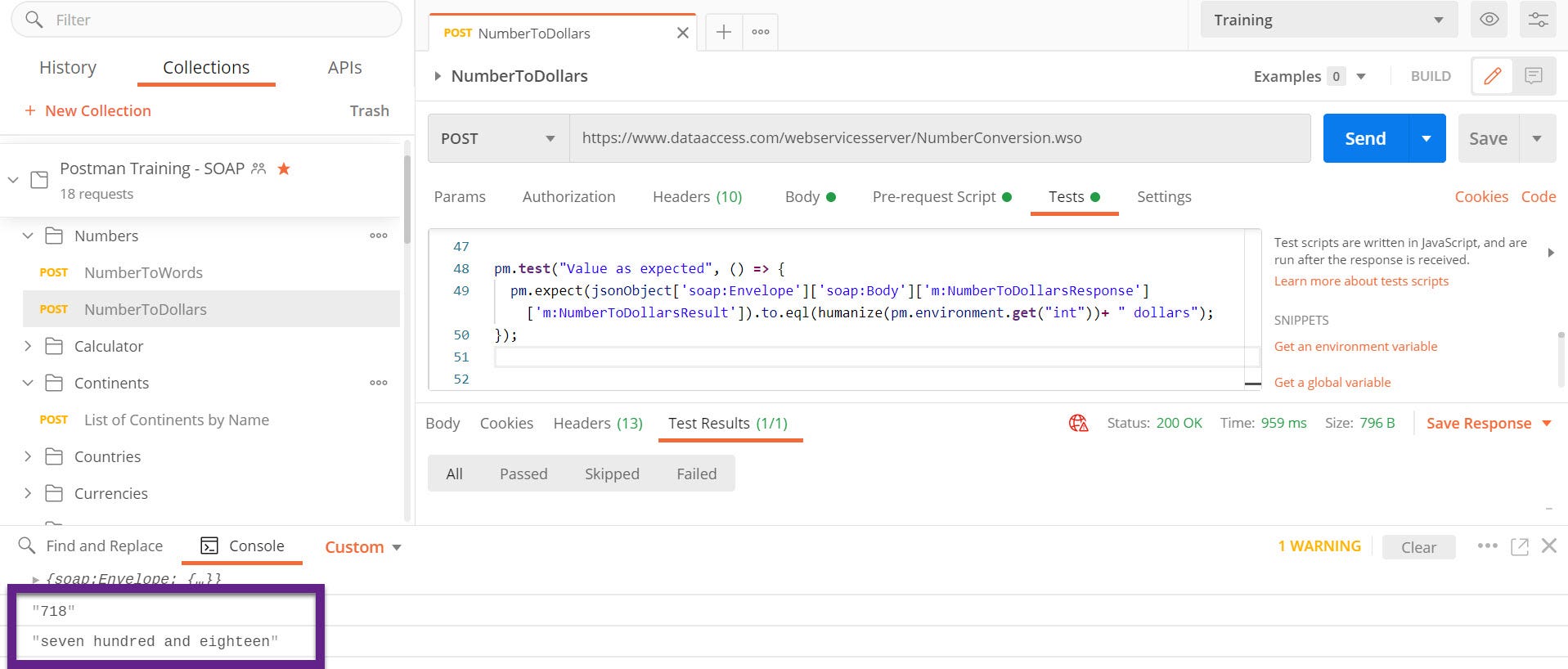
Task: Click the plus icon for New Collection
Action: [x=30, y=110]
